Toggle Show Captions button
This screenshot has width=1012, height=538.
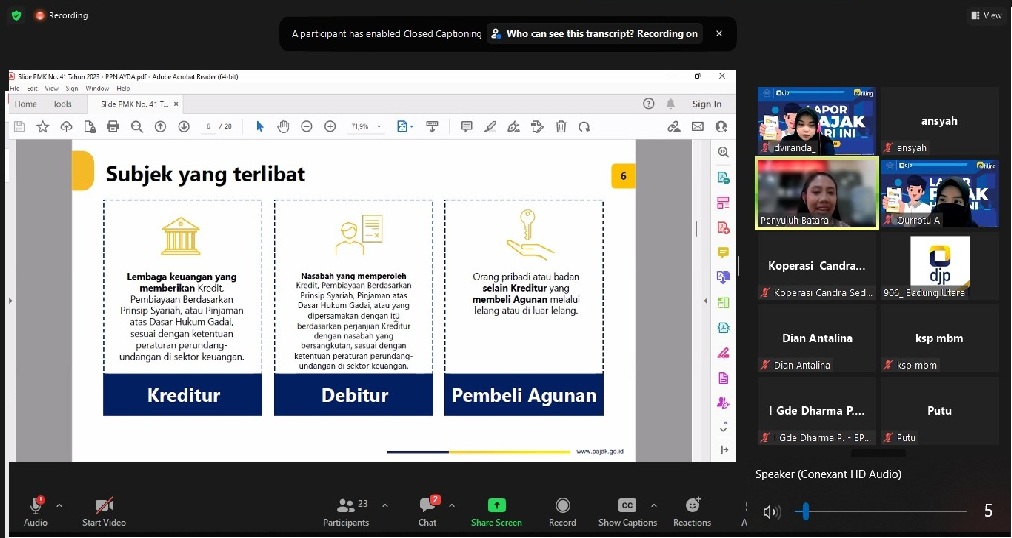coord(627,510)
